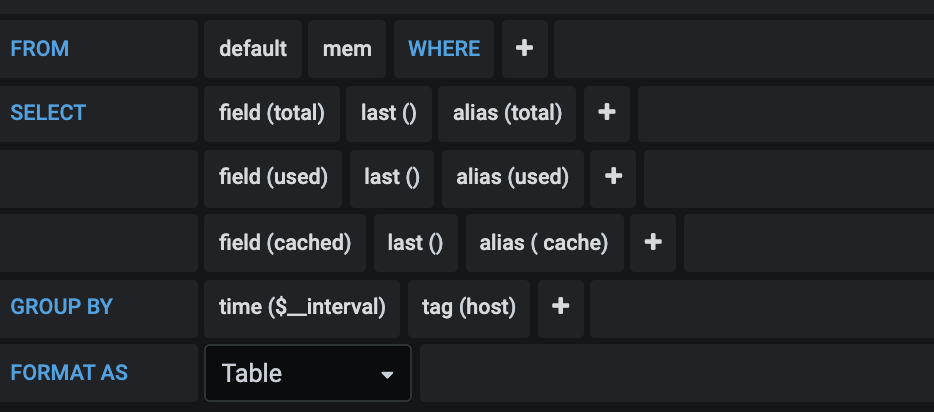Click the WHERE keyword label
The height and width of the screenshot is (412, 934).
444,48
